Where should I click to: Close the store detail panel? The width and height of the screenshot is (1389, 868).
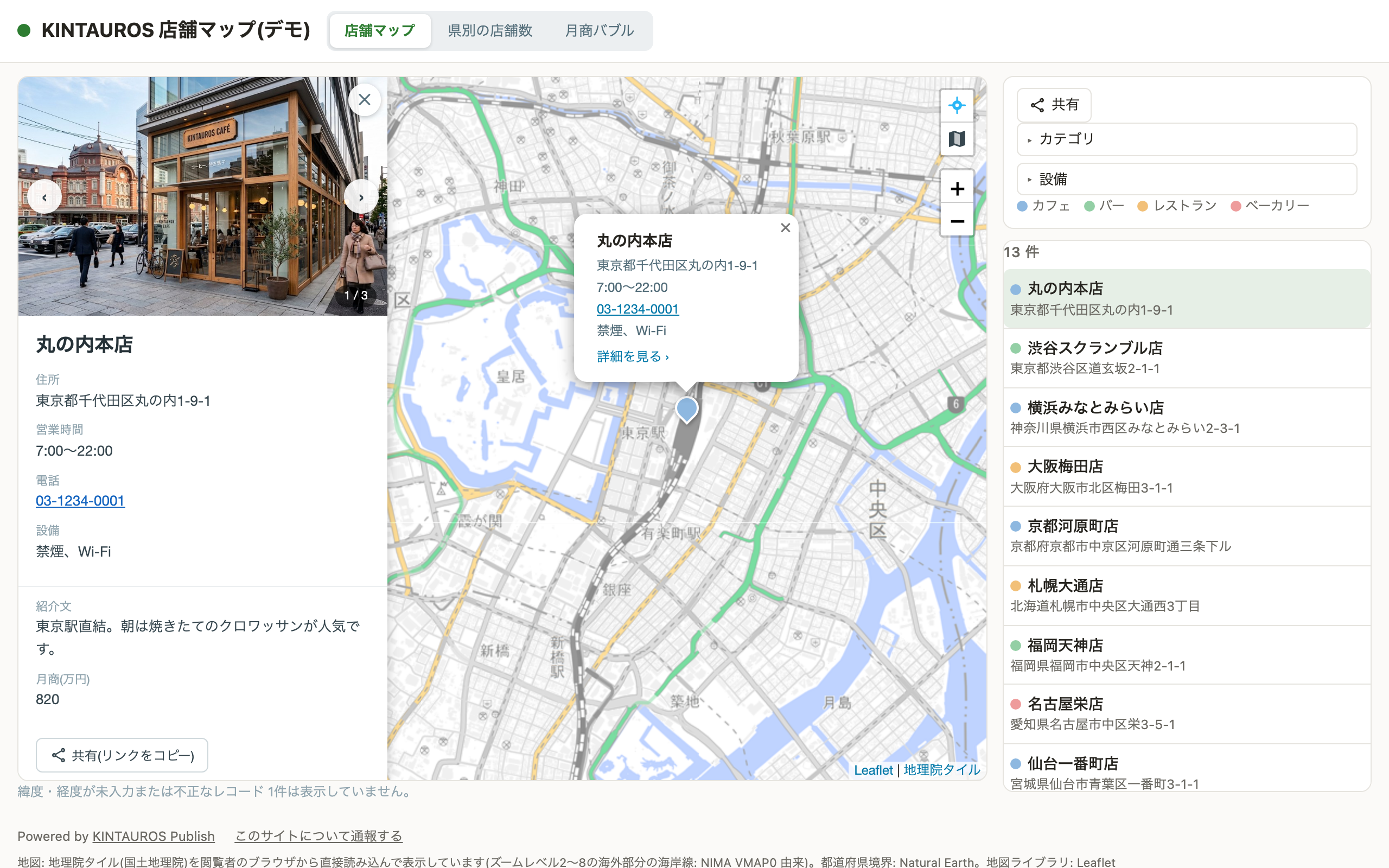[x=364, y=100]
